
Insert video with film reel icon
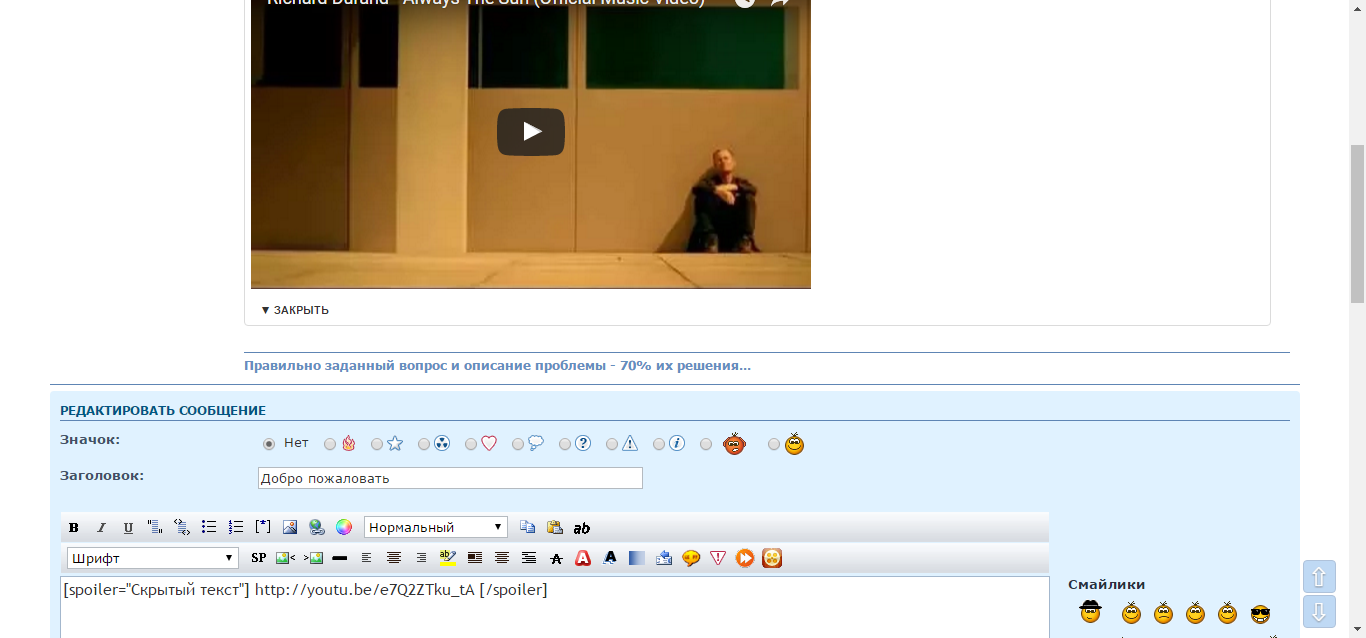(x=772, y=558)
